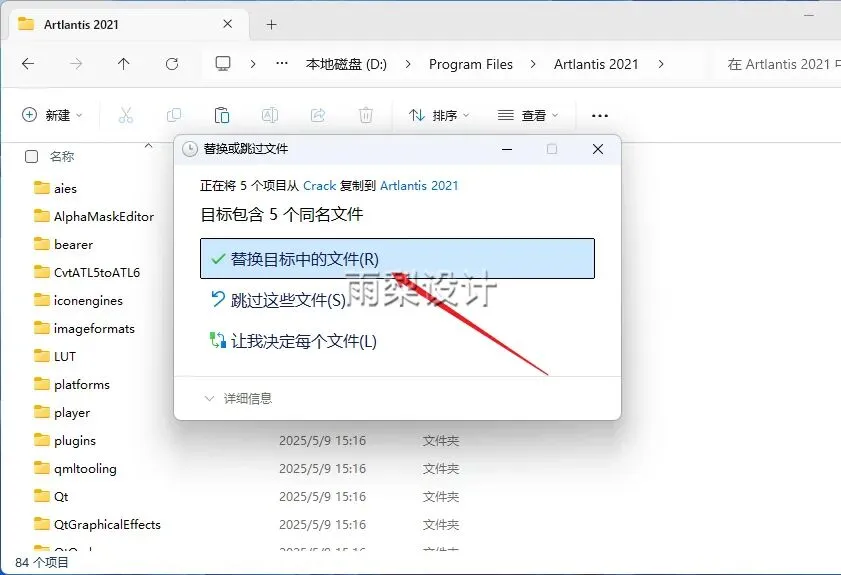This screenshot has height=575, width=841.
Task: Toggle the select-all checkbox beside 名称
Action: tap(32, 157)
